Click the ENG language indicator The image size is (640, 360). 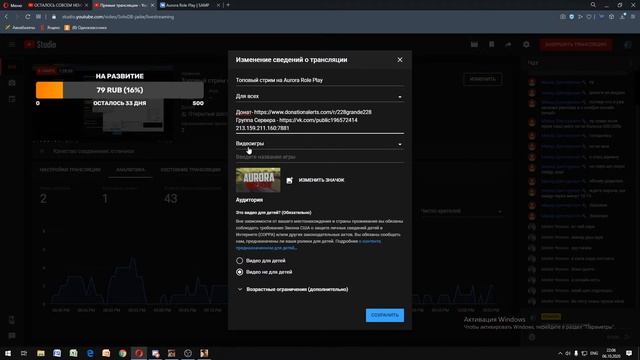594,353
